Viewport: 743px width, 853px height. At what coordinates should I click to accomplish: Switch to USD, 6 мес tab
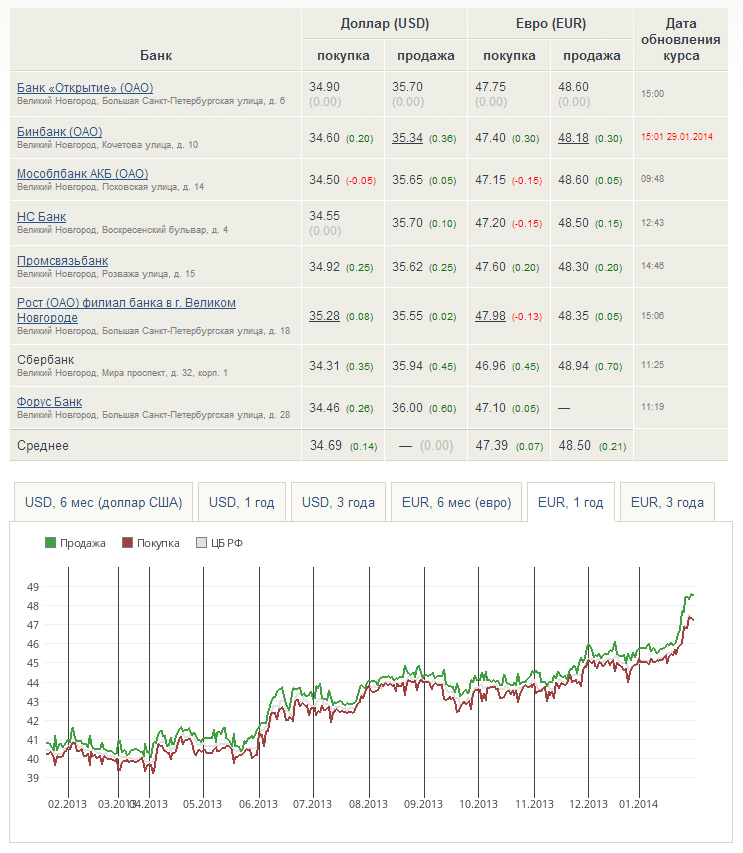(103, 502)
